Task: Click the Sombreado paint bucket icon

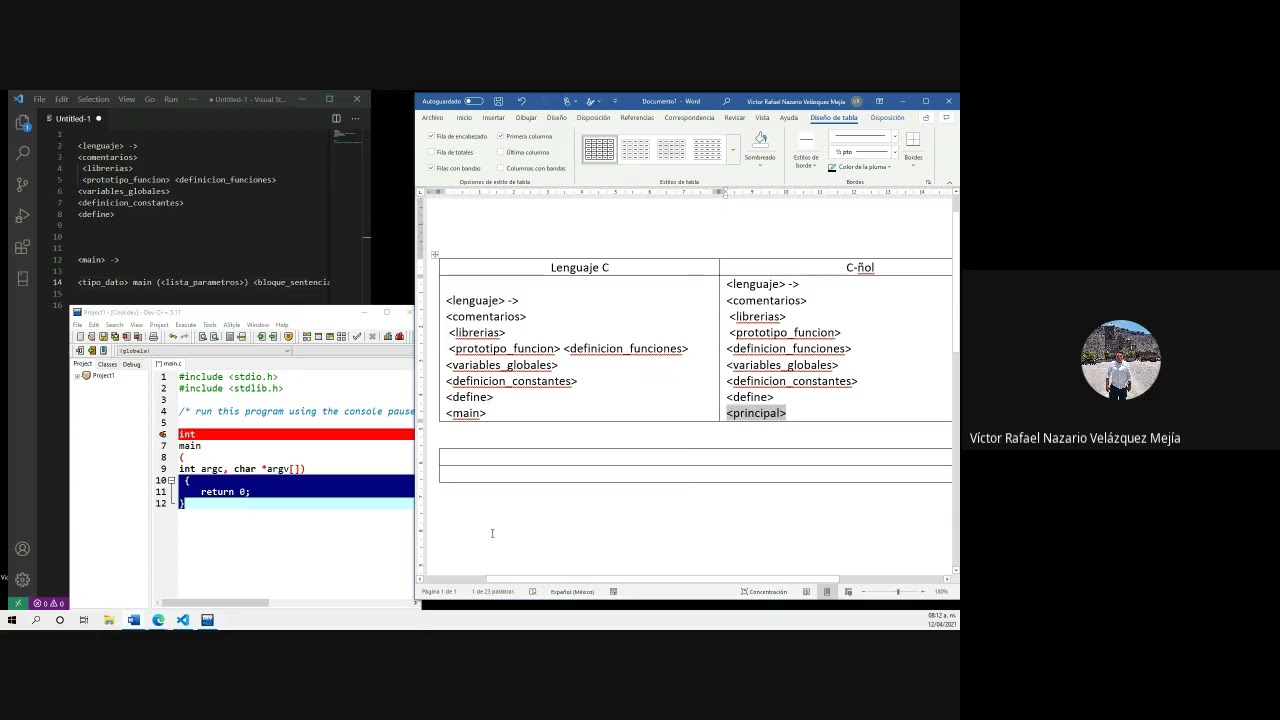Action: click(760, 140)
